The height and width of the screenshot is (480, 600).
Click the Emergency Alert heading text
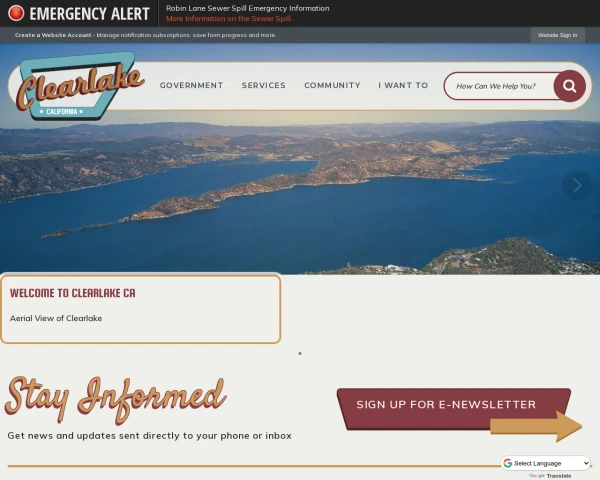(x=89, y=14)
